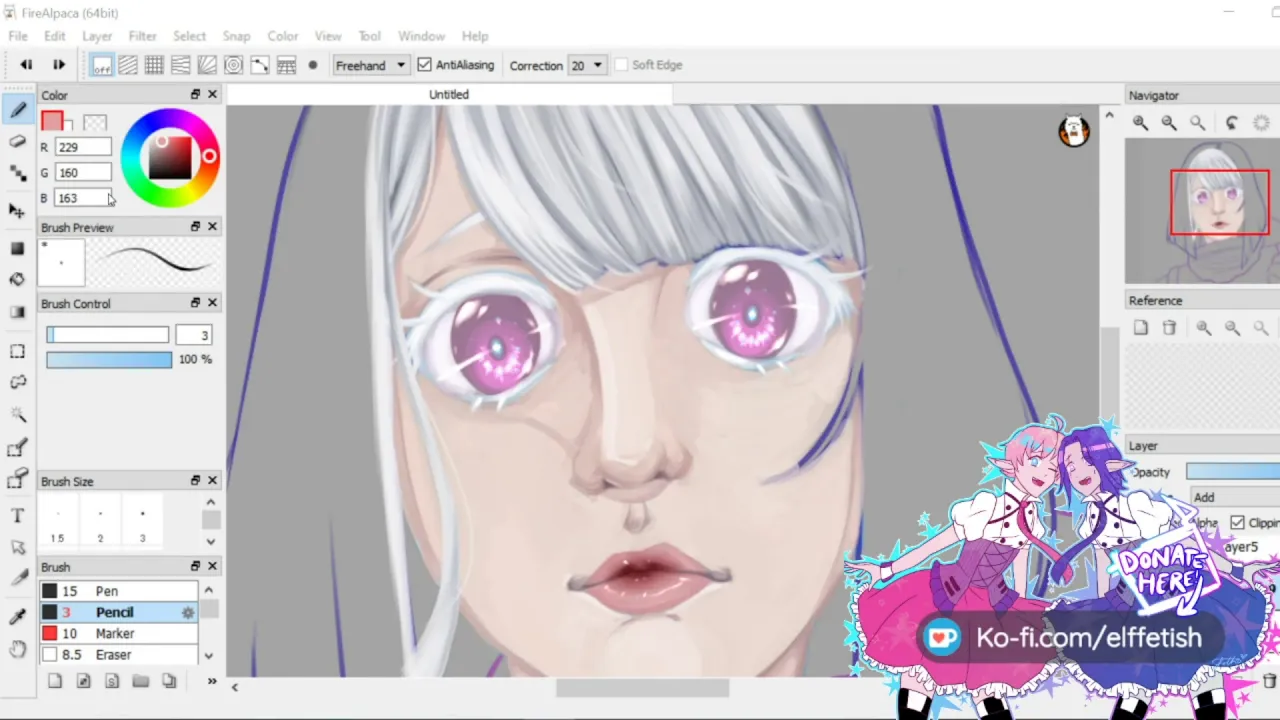Open the Select menu
This screenshot has height=720, width=1280.
click(x=189, y=36)
